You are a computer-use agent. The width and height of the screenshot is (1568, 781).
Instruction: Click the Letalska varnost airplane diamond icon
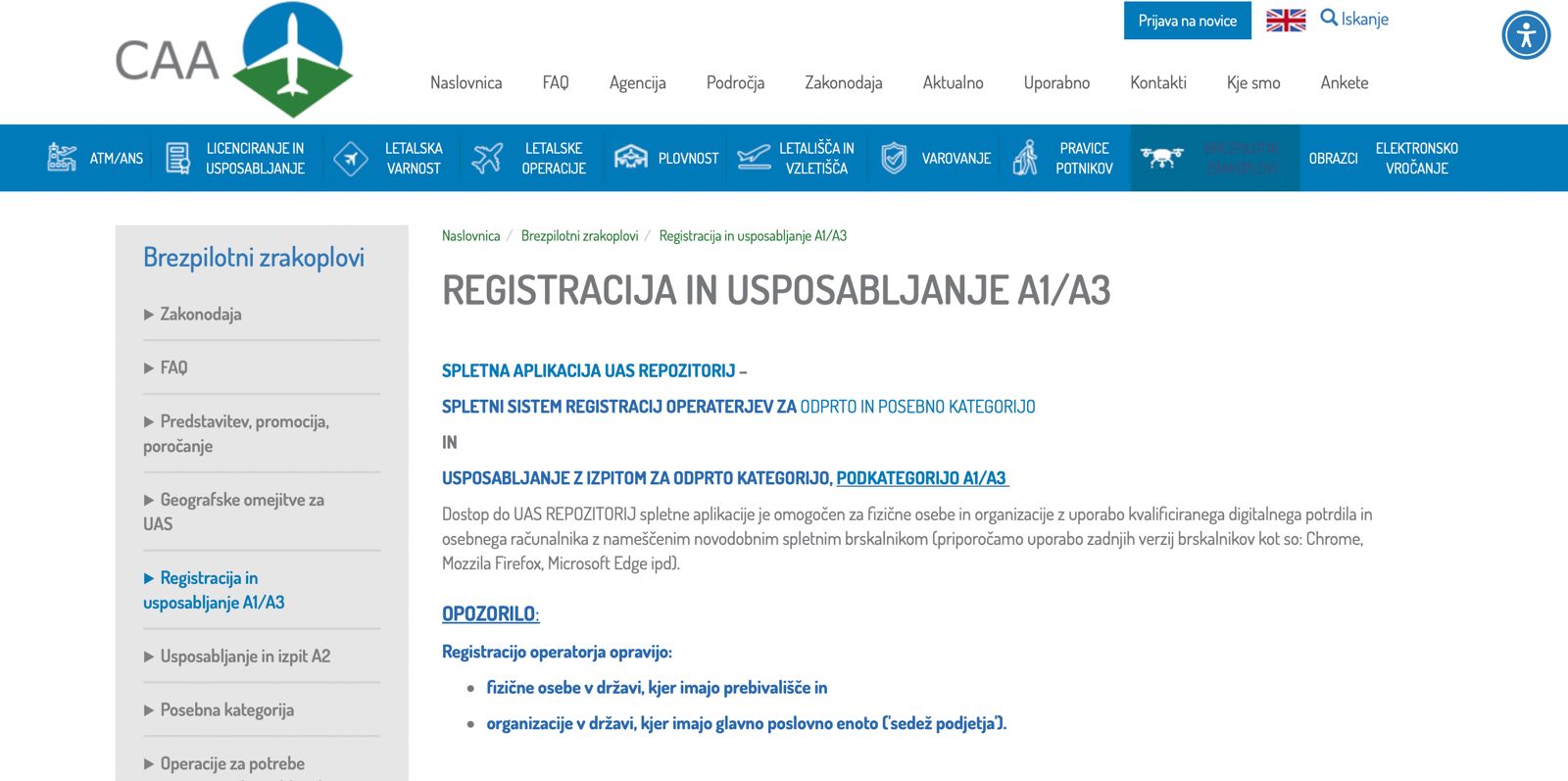[x=350, y=158]
